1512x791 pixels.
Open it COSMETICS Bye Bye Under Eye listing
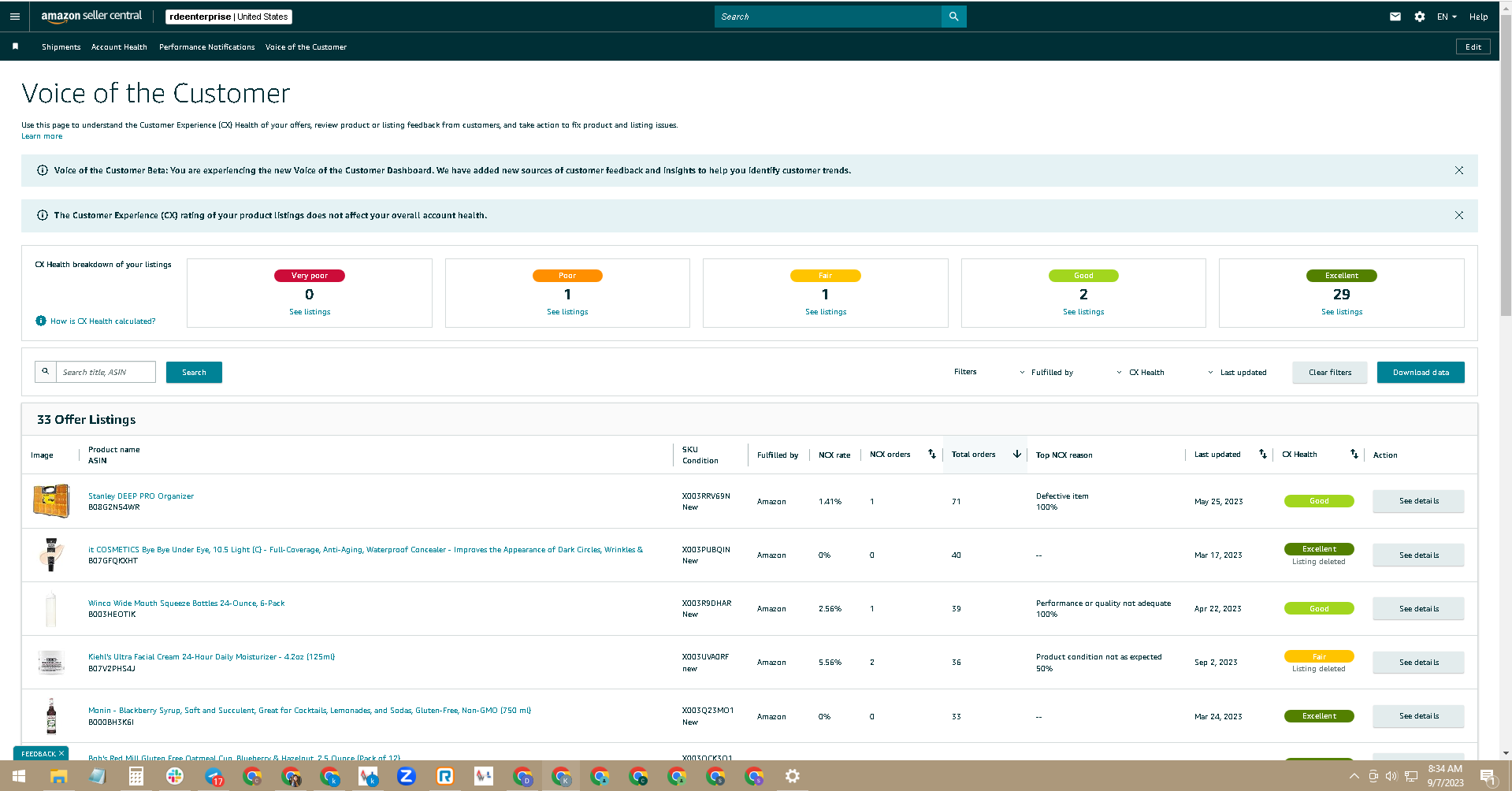[x=366, y=550]
